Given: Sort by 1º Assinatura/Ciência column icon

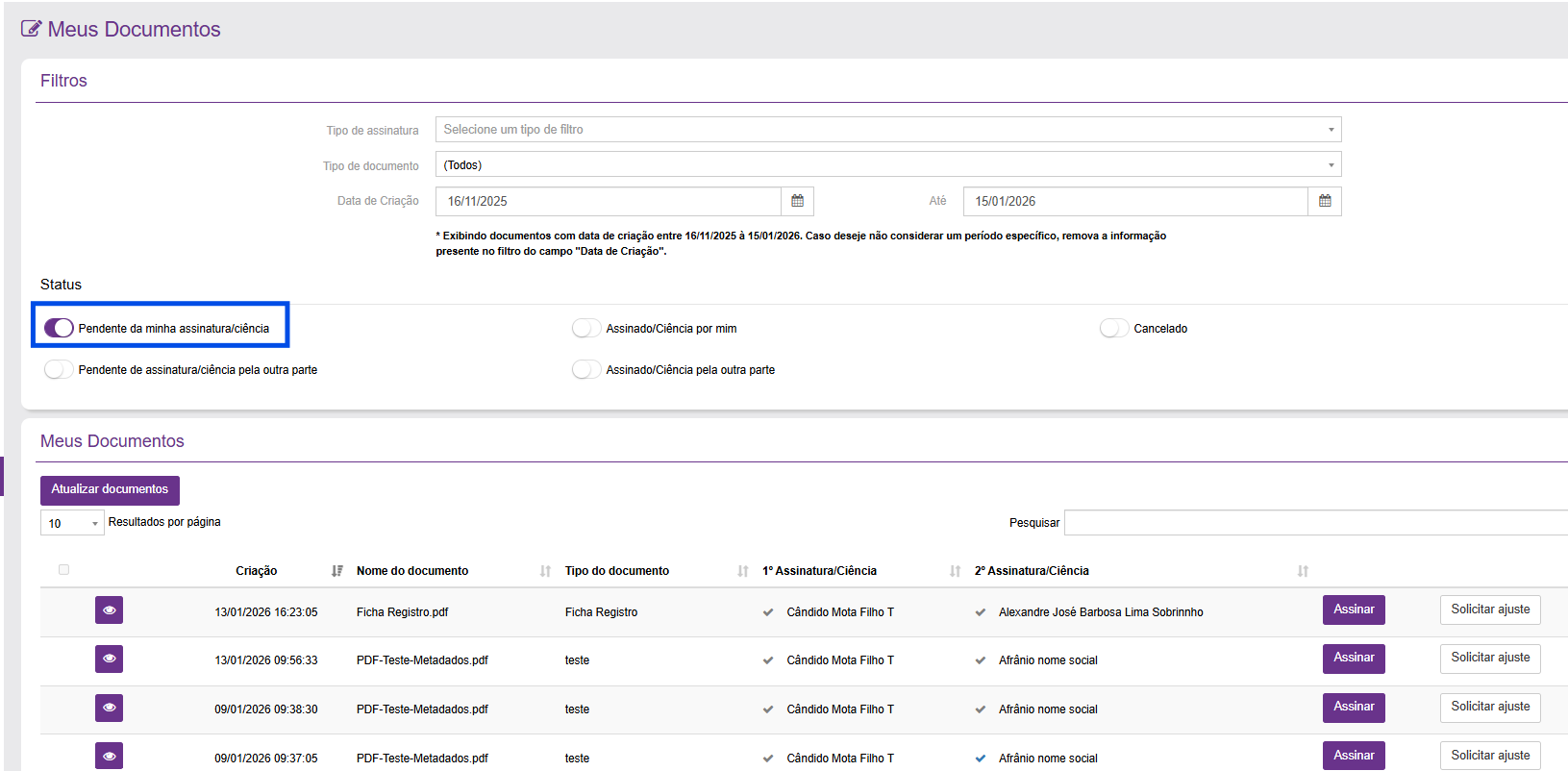Looking at the screenshot, I should coord(955,571).
